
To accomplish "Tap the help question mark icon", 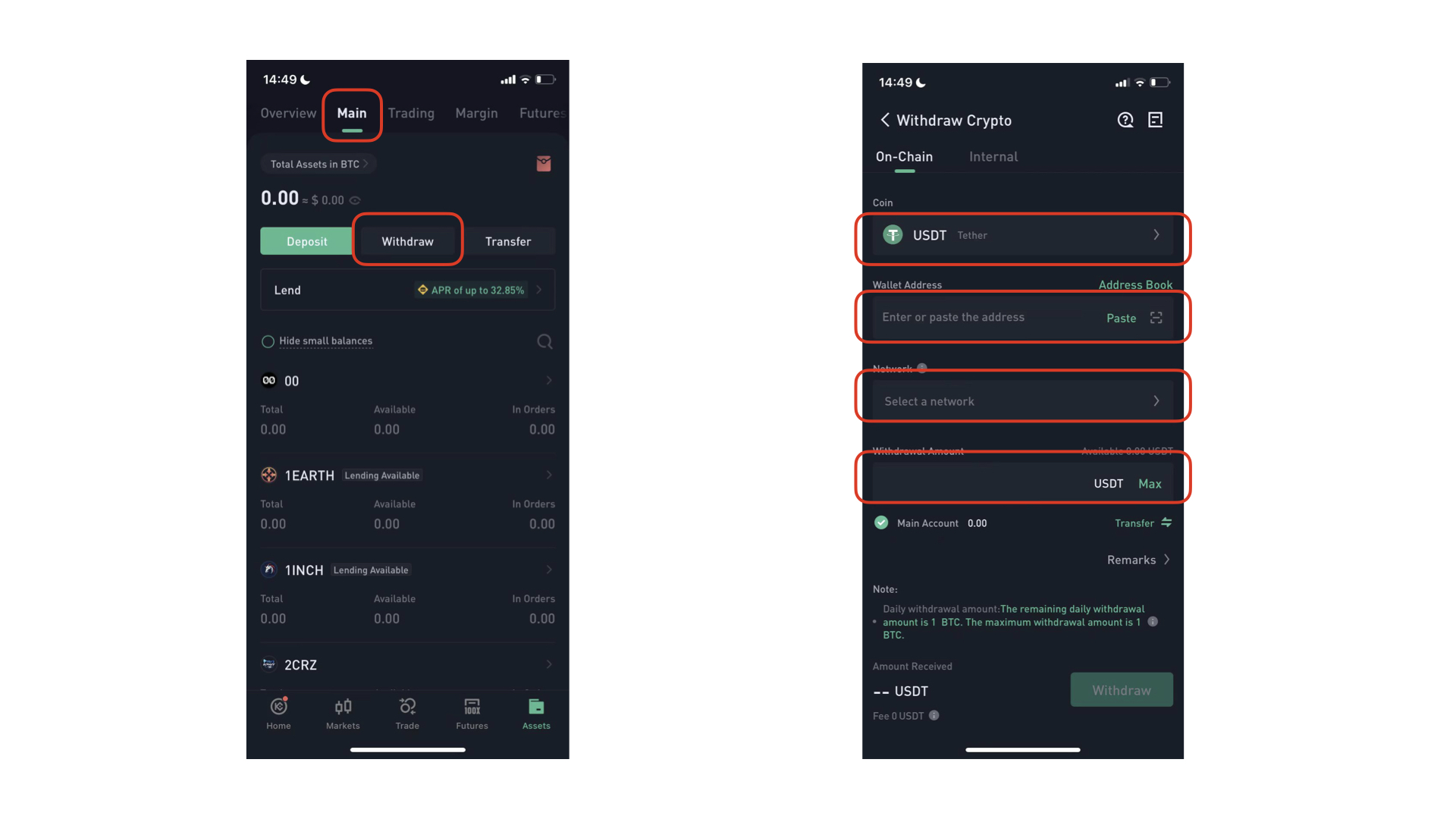I will [1124, 119].
